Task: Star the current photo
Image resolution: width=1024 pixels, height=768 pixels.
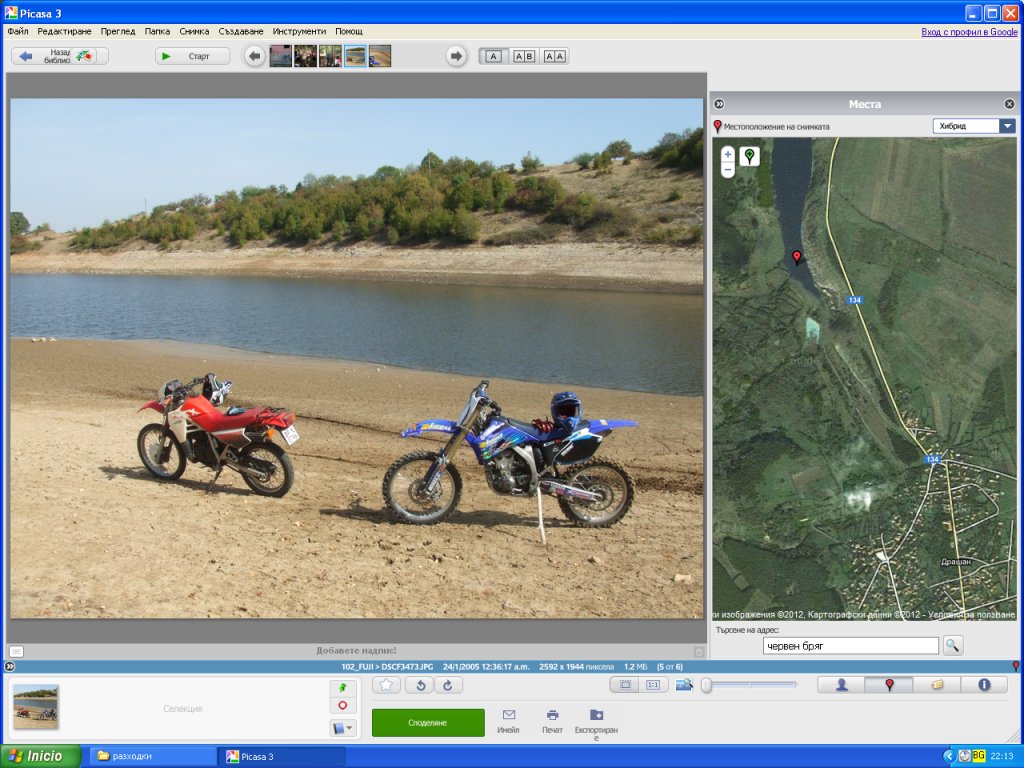Action: [386, 685]
